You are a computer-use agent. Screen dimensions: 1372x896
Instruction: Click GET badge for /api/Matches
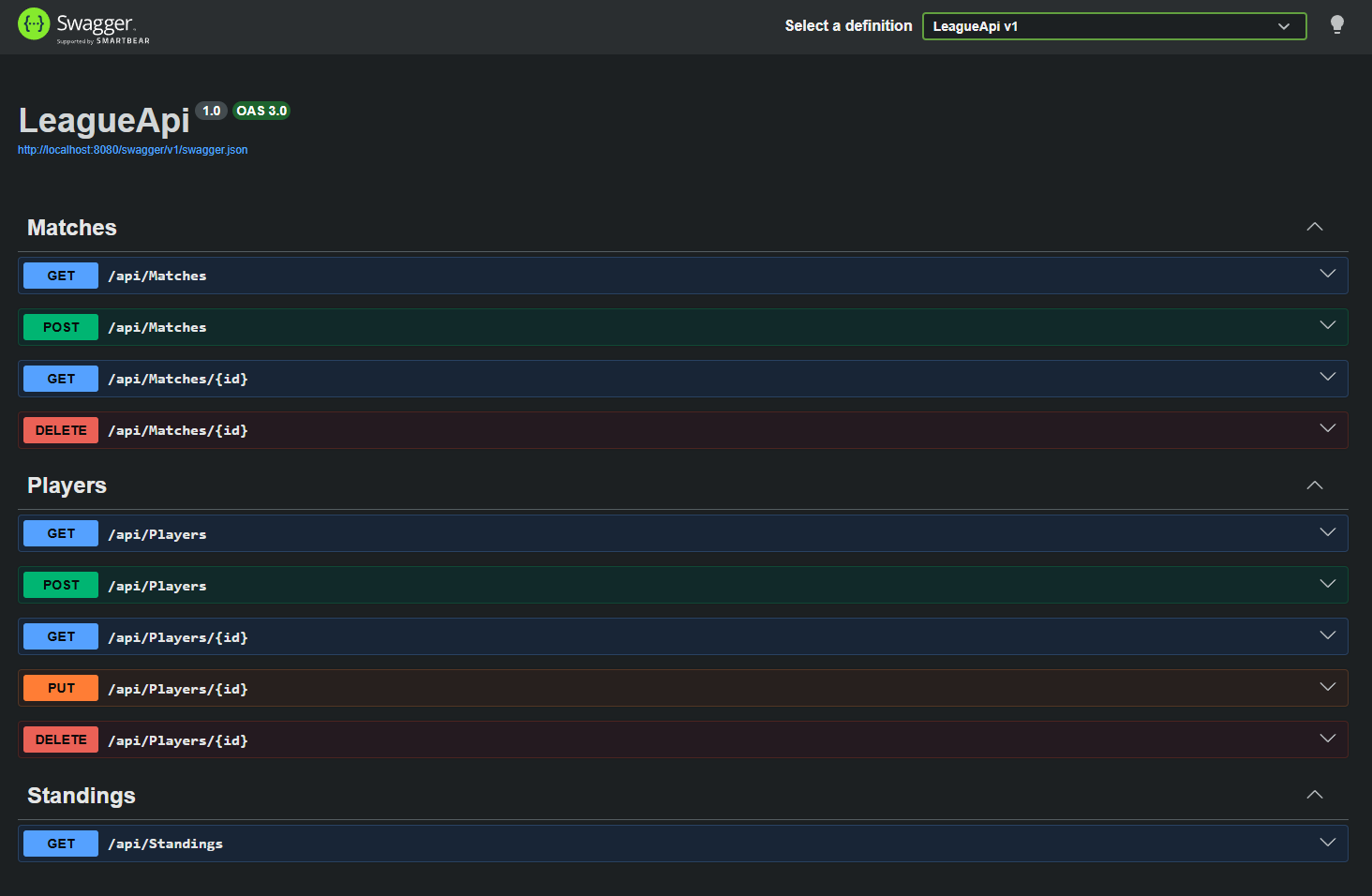pyautogui.click(x=61, y=276)
